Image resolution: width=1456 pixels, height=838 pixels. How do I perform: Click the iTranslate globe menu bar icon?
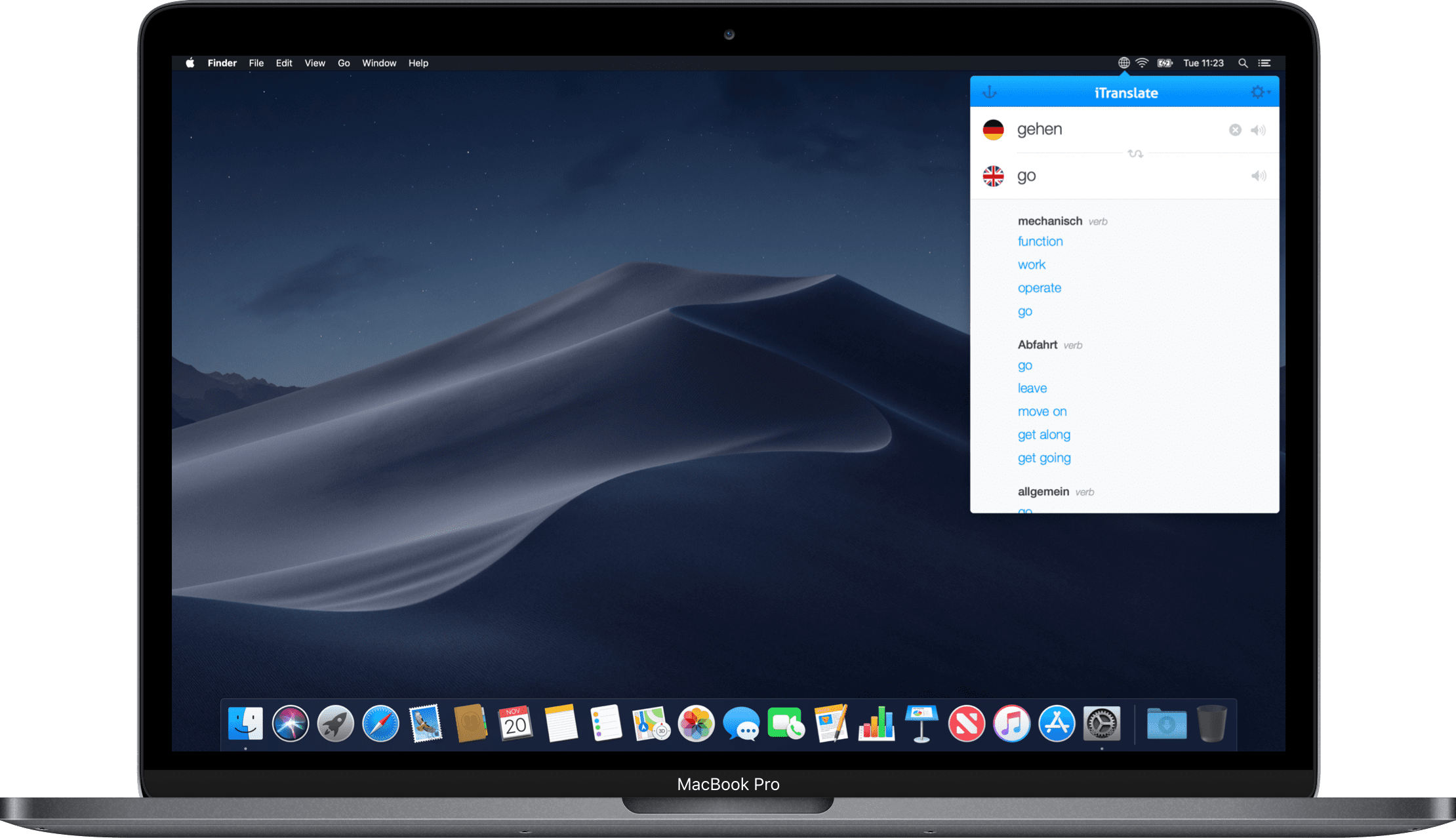point(1123,63)
